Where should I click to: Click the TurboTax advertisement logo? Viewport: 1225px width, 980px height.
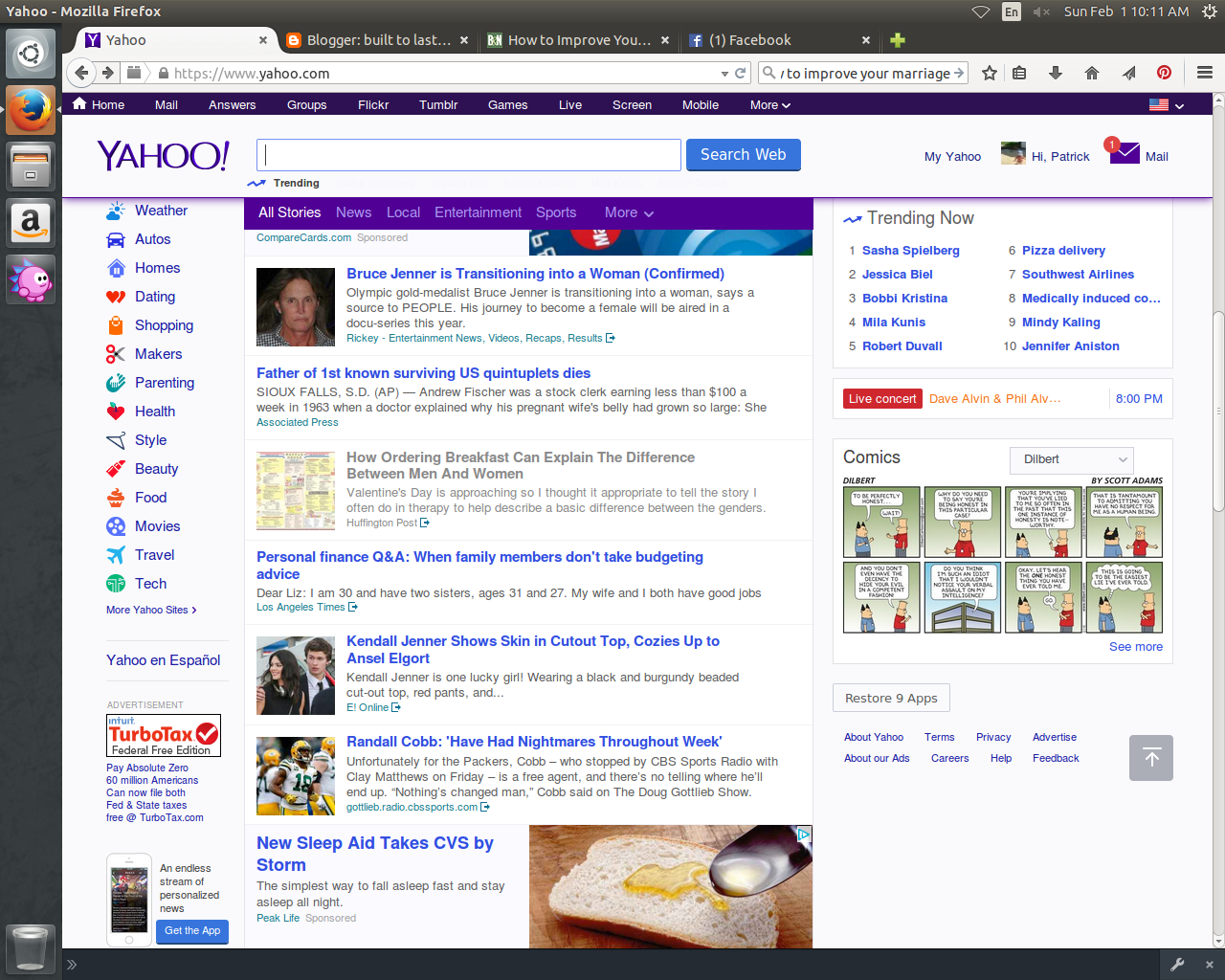click(164, 736)
